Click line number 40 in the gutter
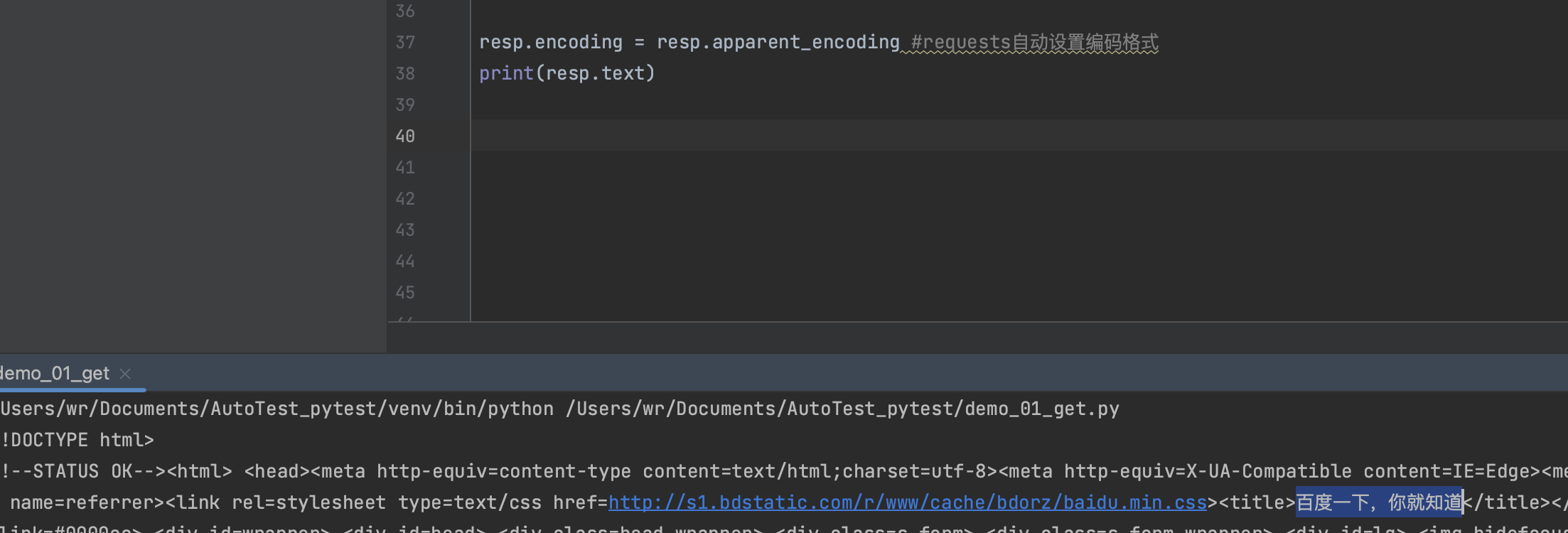The image size is (1568, 533). point(405,136)
